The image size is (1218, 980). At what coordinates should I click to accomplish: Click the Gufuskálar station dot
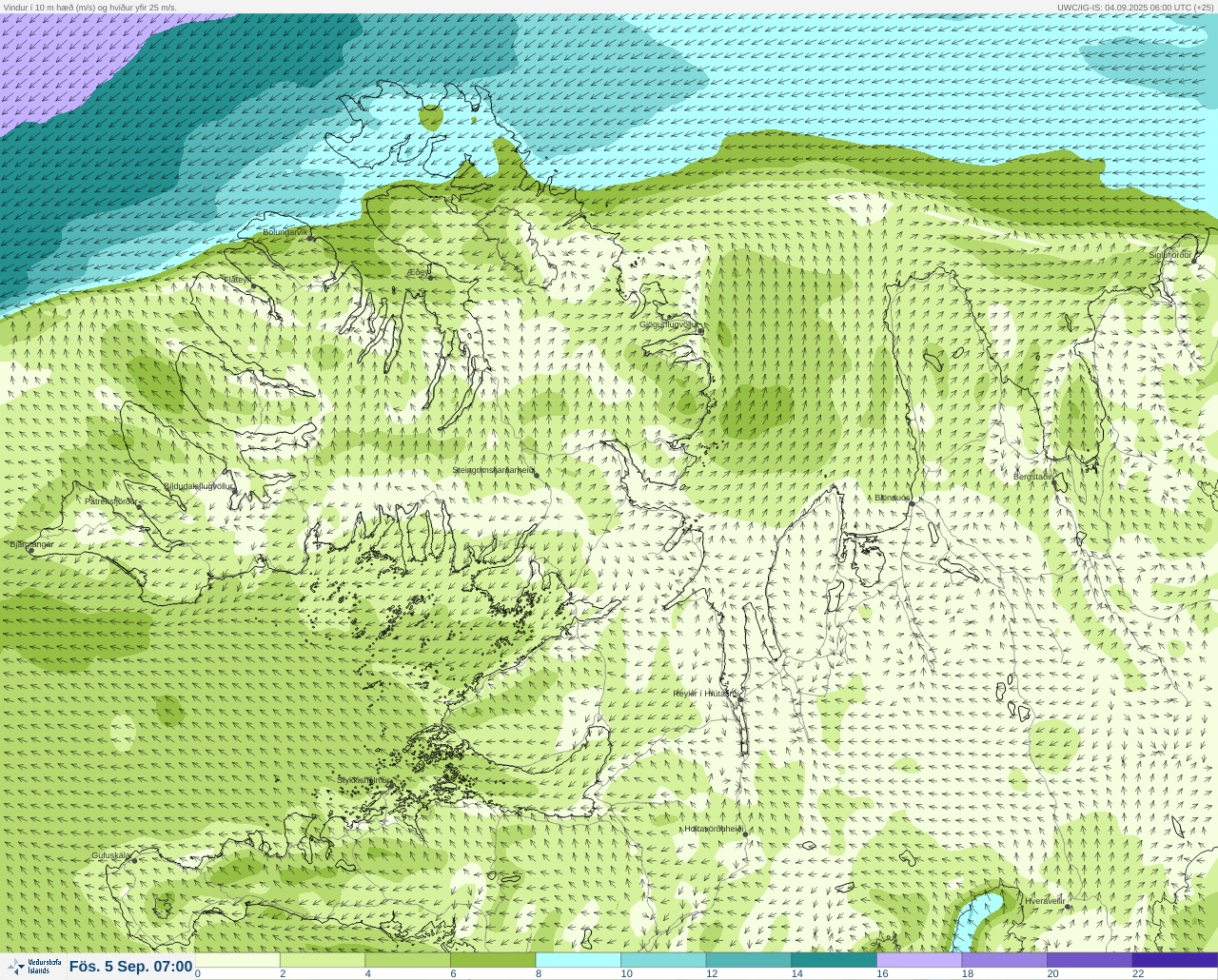click(134, 860)
